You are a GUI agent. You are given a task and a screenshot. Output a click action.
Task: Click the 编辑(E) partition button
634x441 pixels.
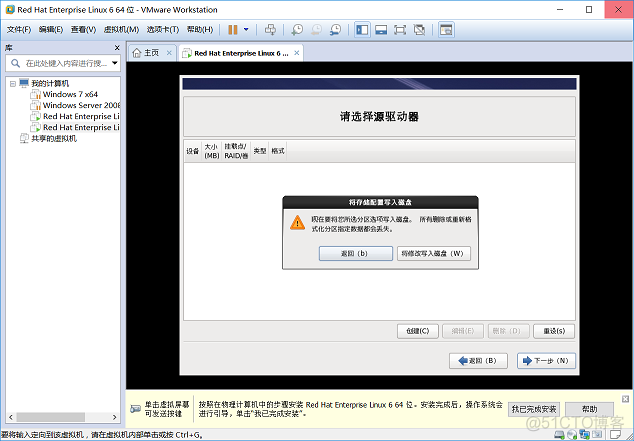pyautogui.click(x=463, y=331)
